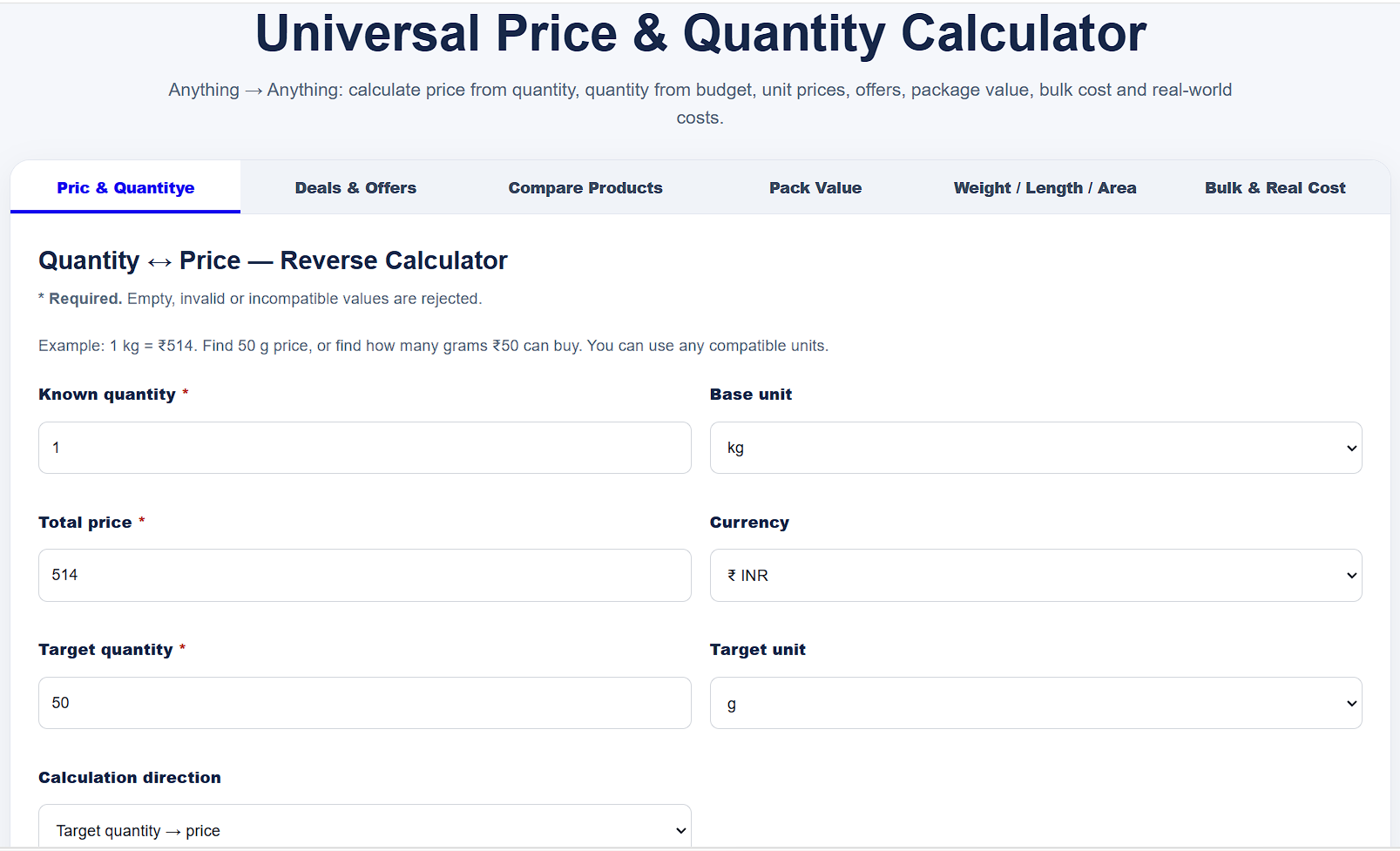Select the Universal Price & Quantity Calculator title
1400x851 pixels.
pos(700,33)
